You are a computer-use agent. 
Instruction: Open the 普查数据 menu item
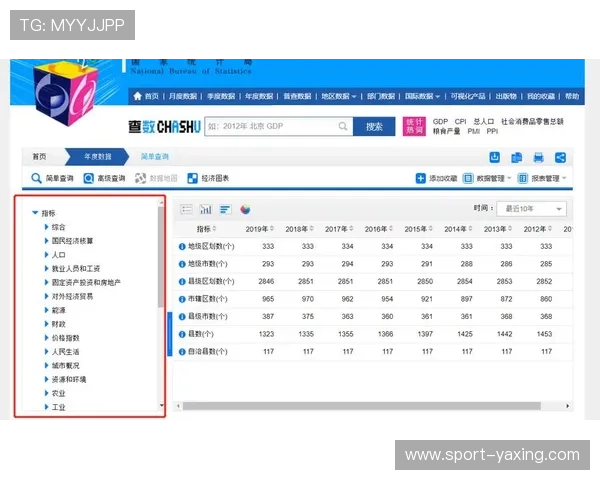[297, 96]
